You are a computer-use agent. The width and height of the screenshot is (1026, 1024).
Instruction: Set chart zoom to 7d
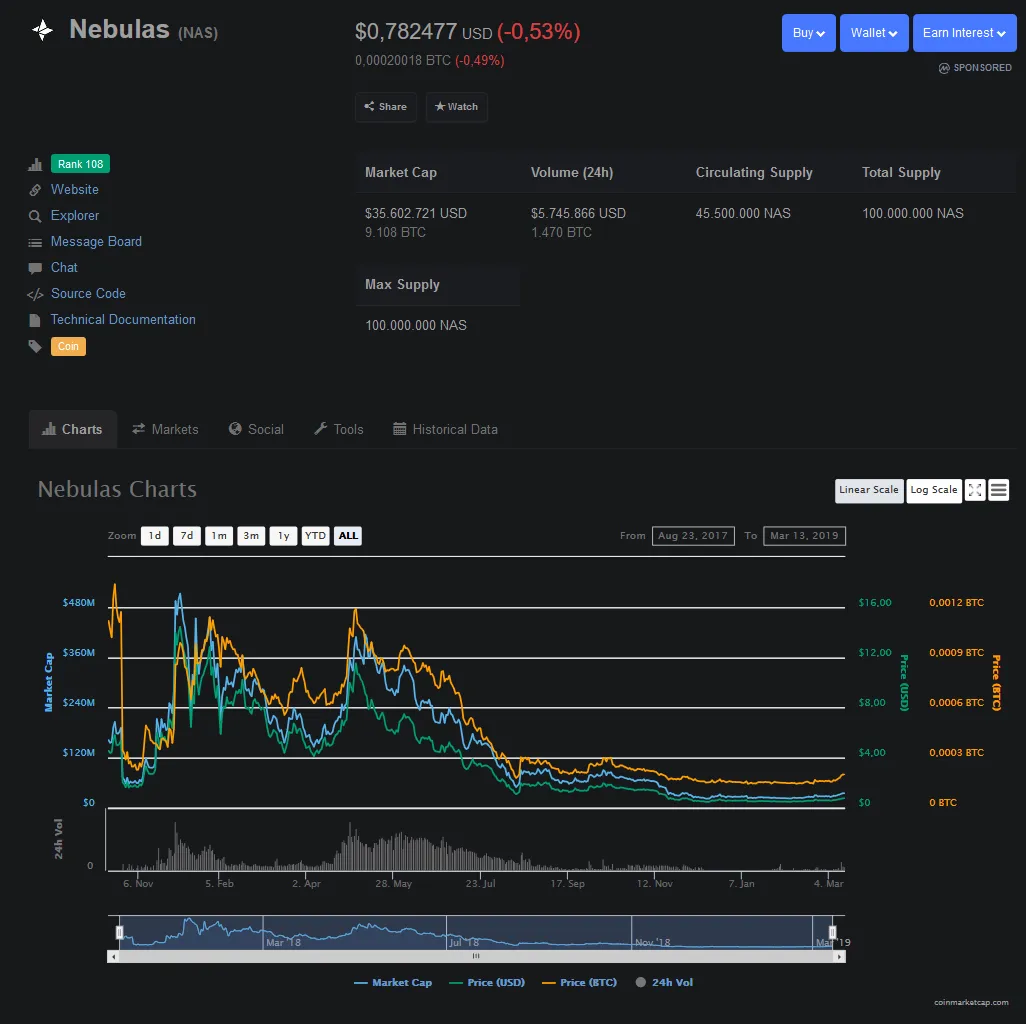tap(186, 536)
